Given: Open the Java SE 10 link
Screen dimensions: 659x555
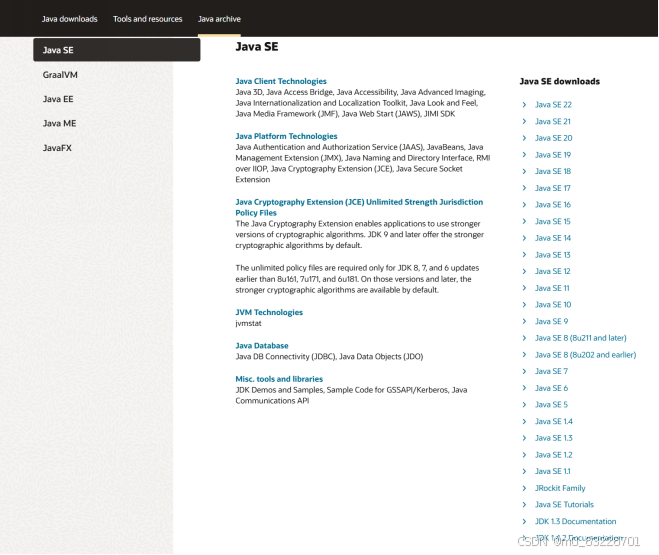Looking at the screenshot, I should coord(553,305).
